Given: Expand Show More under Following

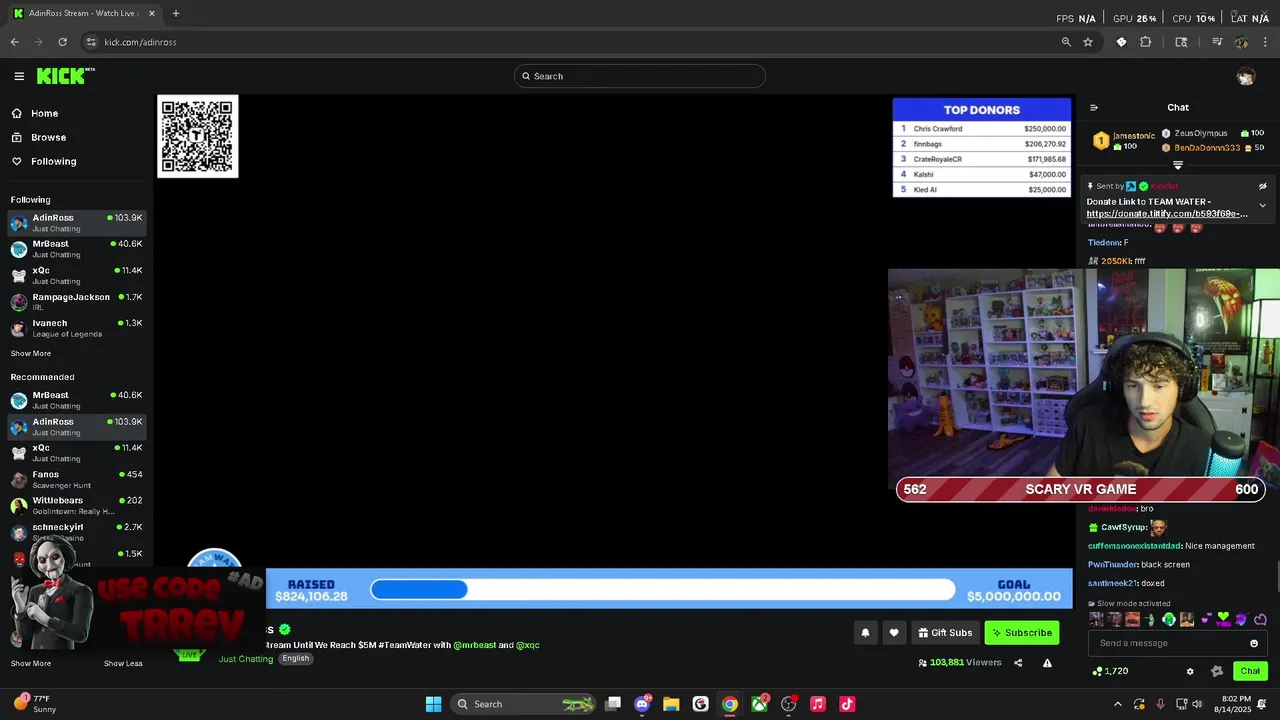Looking at the screenshot, I should click(31, 353).
